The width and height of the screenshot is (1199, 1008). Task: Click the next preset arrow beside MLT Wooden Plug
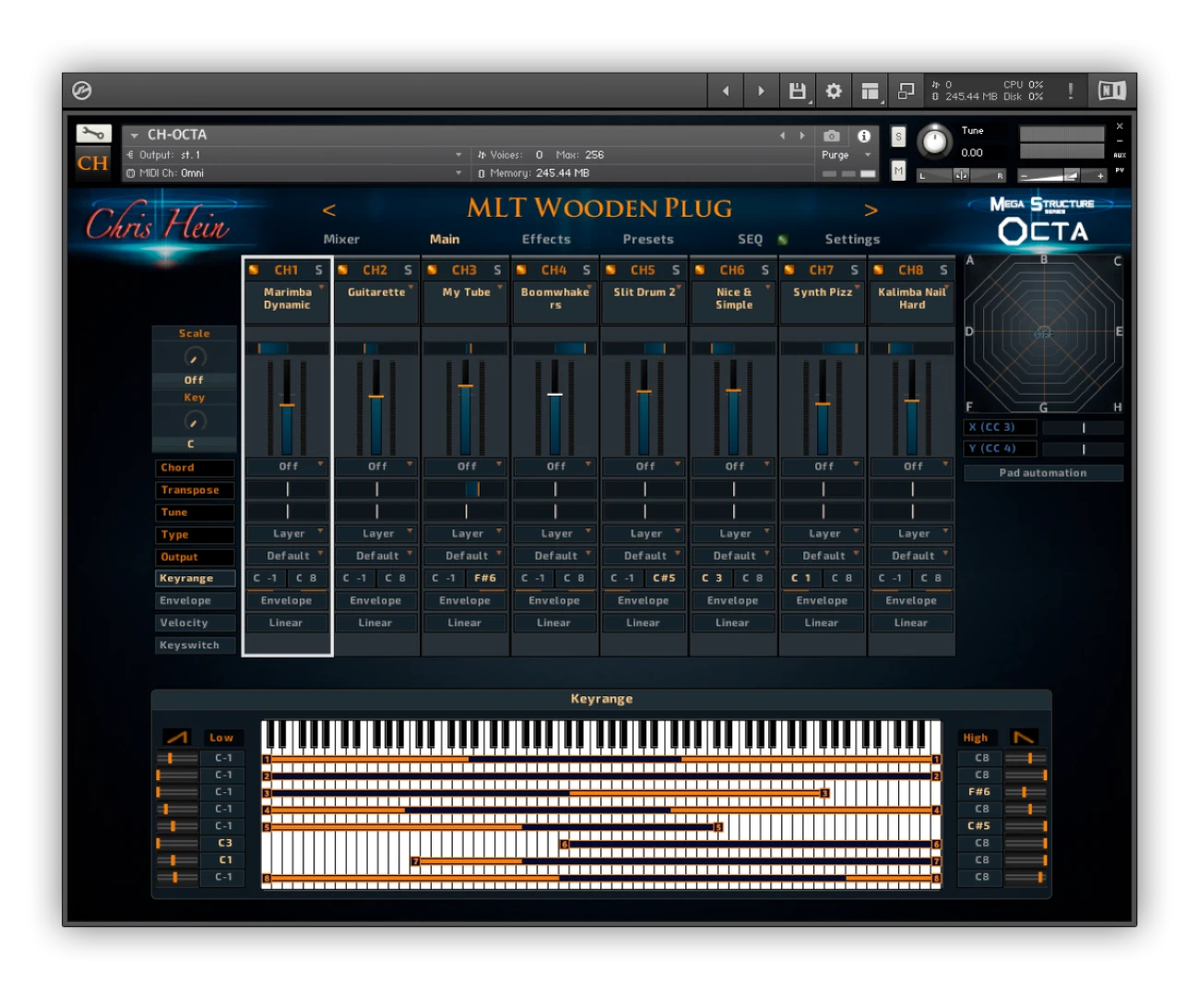871,210
